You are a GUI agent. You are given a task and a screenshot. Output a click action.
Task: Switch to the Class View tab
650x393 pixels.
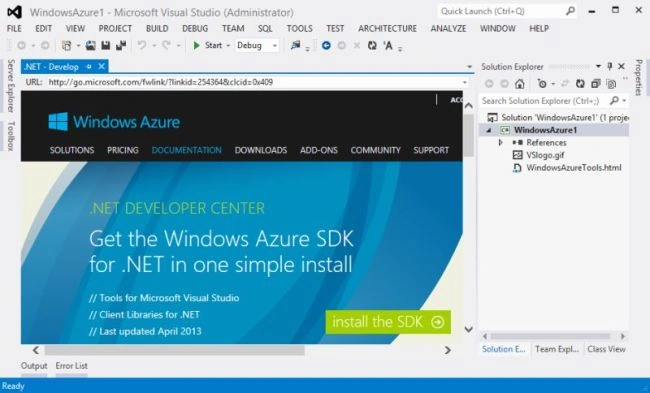(606, 349)
